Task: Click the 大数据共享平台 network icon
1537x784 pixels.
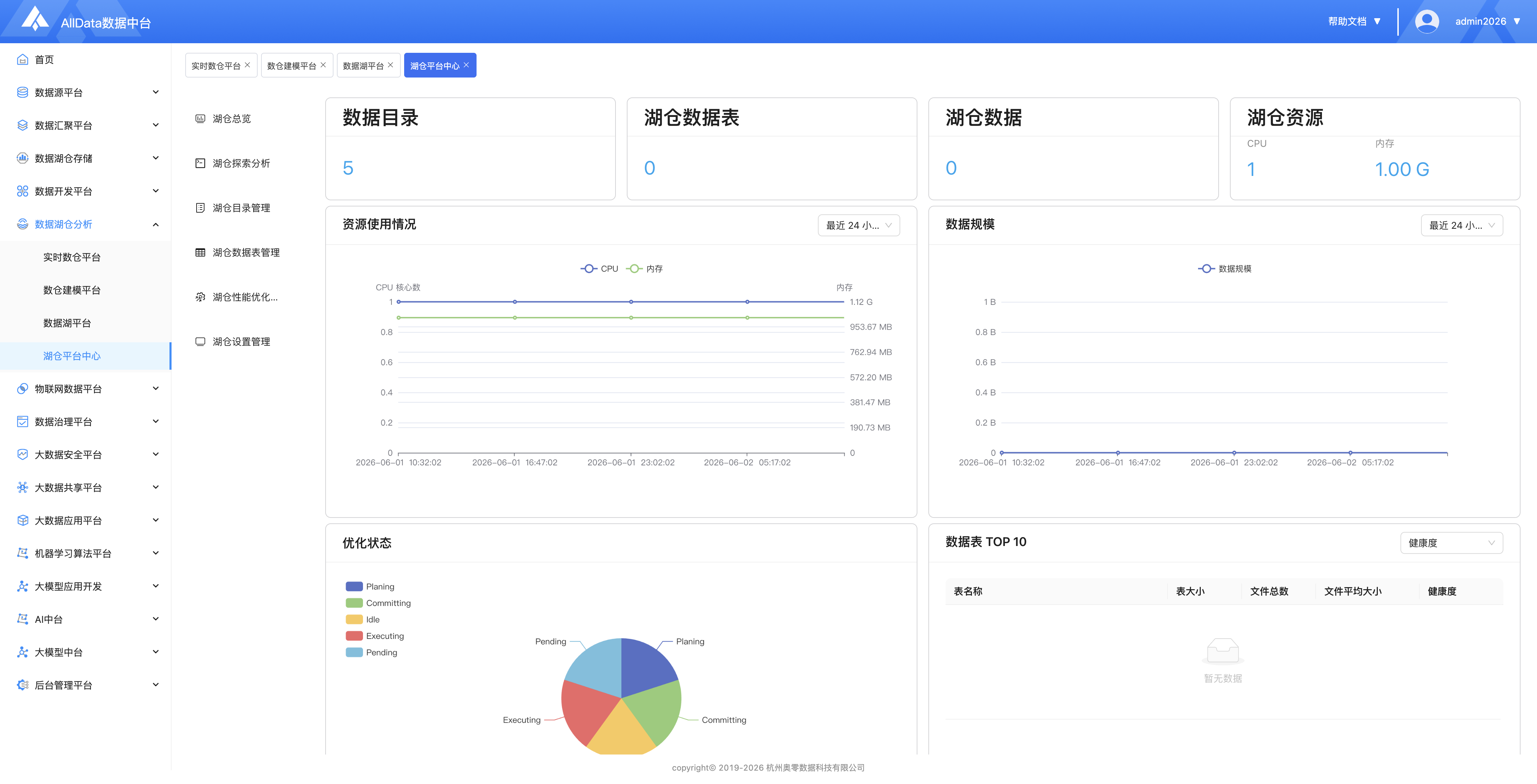Action: tap(23, 487)
